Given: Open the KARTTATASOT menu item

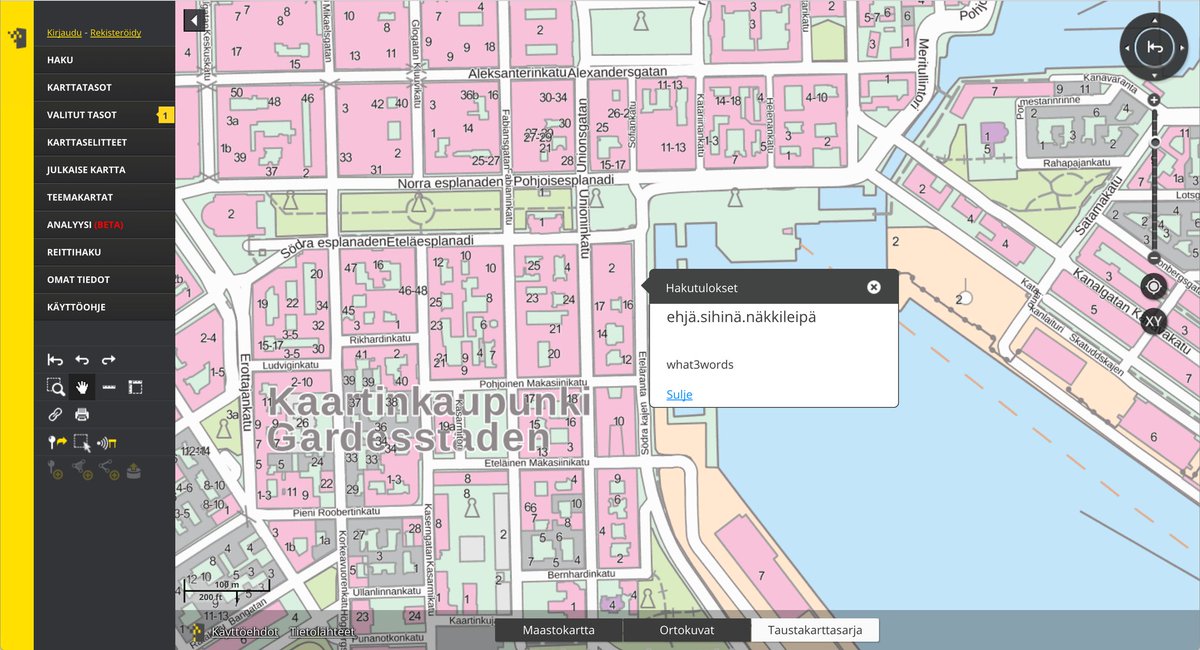Looking at the screenshot, I should (x=104, y=87).
